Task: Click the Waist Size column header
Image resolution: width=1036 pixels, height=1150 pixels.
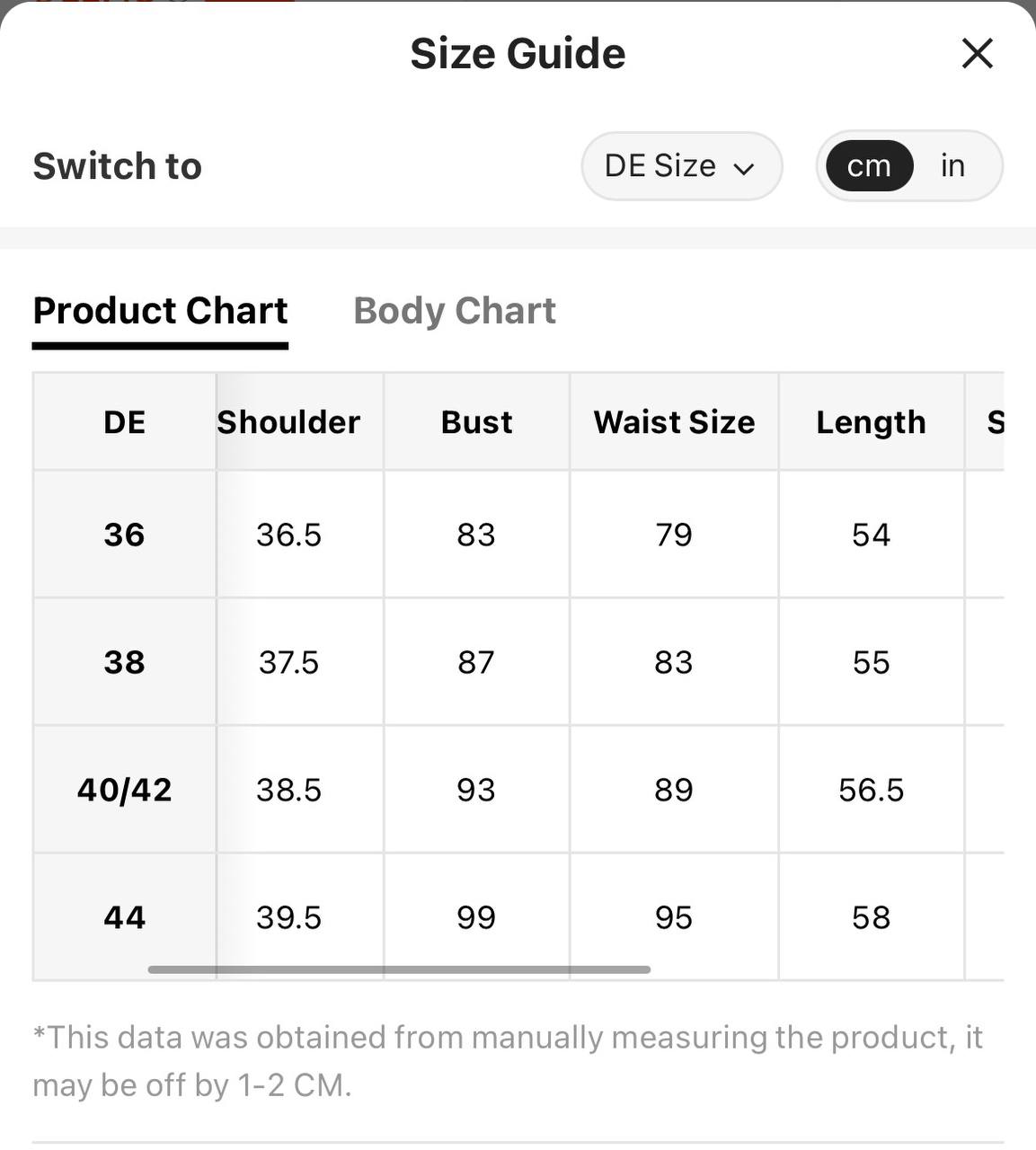Action: [674, 421]
